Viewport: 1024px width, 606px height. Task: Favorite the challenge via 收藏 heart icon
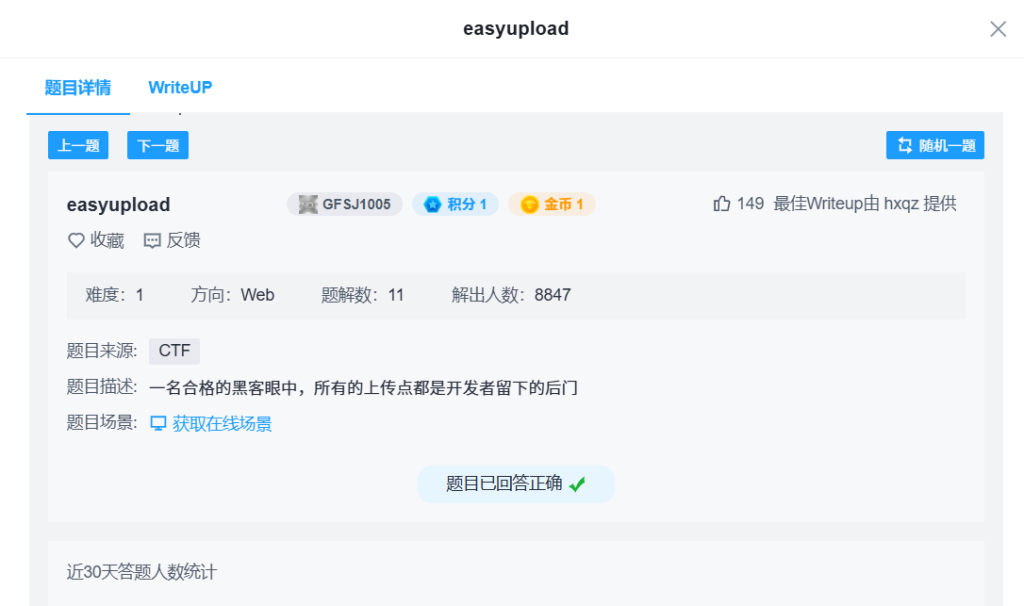(76, 240)
